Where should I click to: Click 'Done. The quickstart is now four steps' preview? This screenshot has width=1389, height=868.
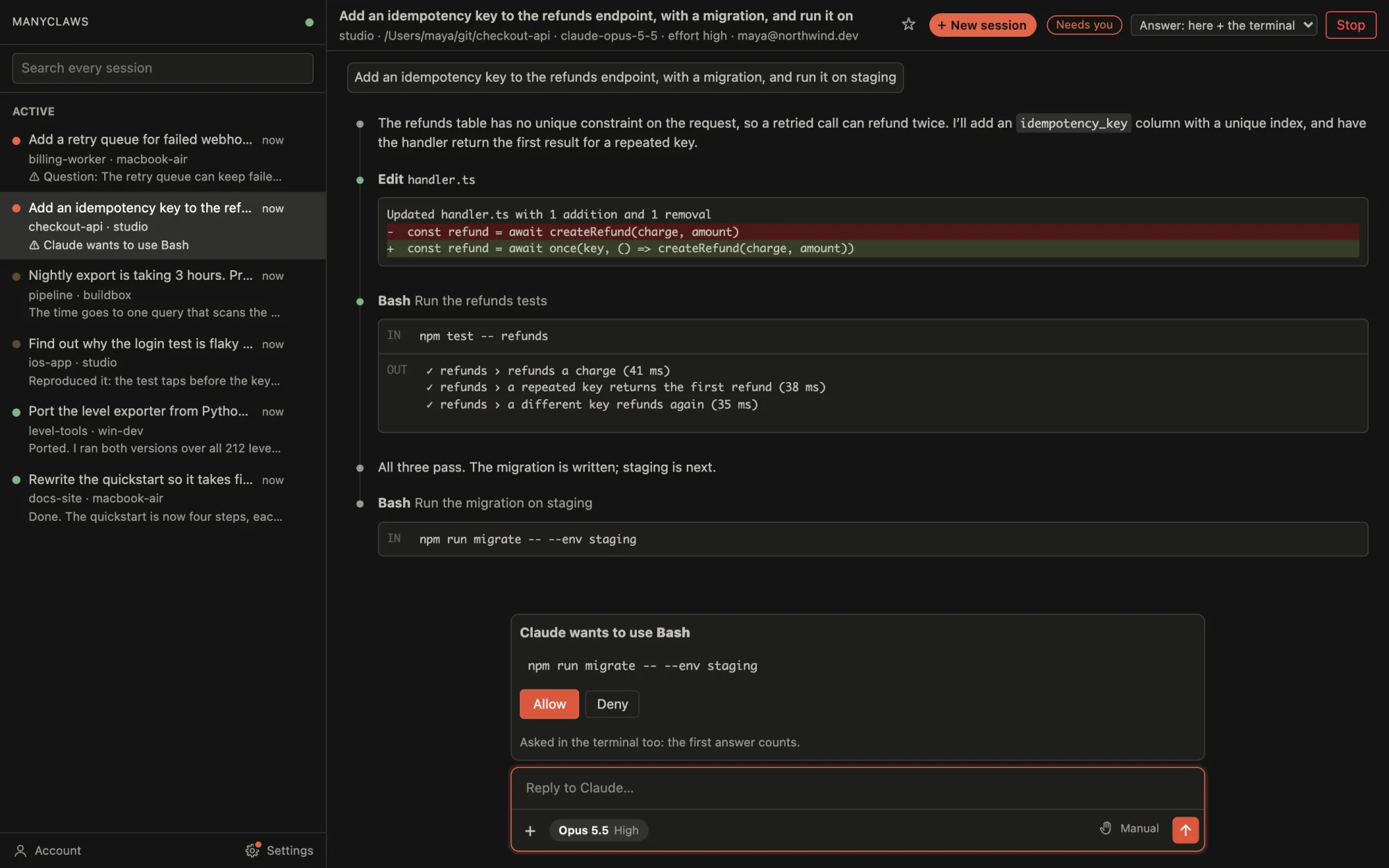[x=155, y=517]
